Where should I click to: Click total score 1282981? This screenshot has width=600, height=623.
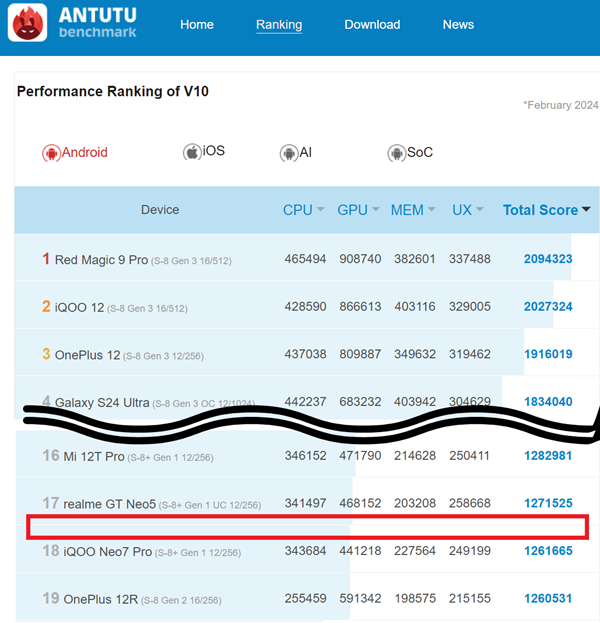(x=548, y=456)
